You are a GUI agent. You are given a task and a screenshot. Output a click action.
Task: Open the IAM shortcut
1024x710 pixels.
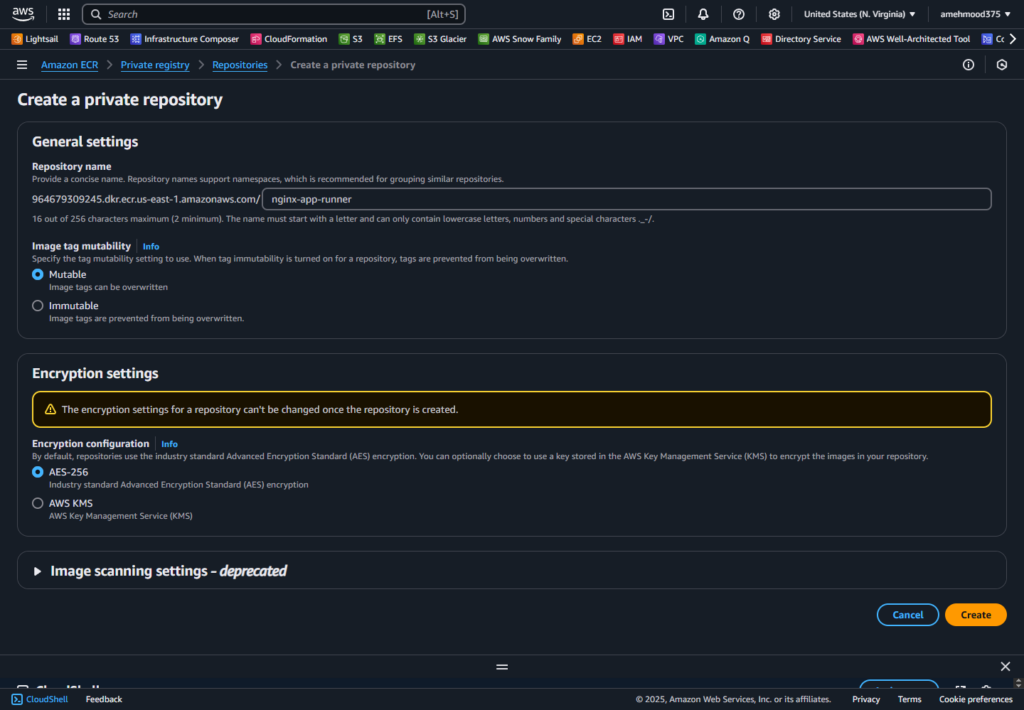pos(628,39)
